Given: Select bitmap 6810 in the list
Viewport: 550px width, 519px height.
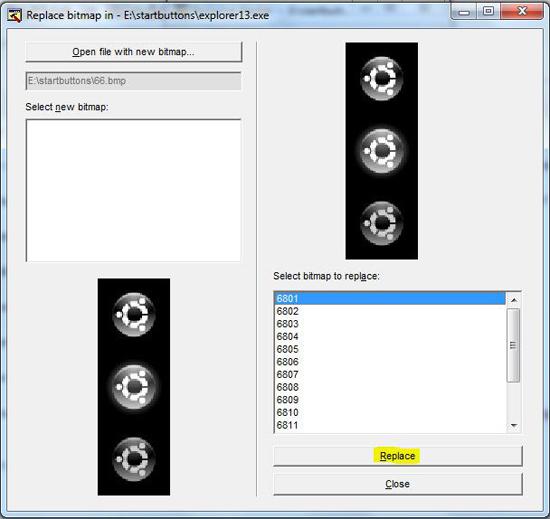Looking at the screenshot, I should [x=389, y=412].
